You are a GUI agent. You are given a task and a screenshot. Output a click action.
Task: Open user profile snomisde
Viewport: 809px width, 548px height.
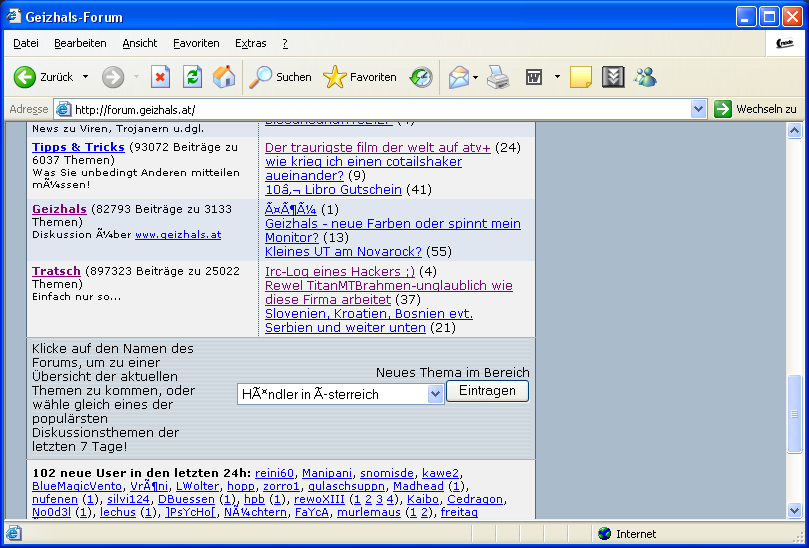(387, 473)
